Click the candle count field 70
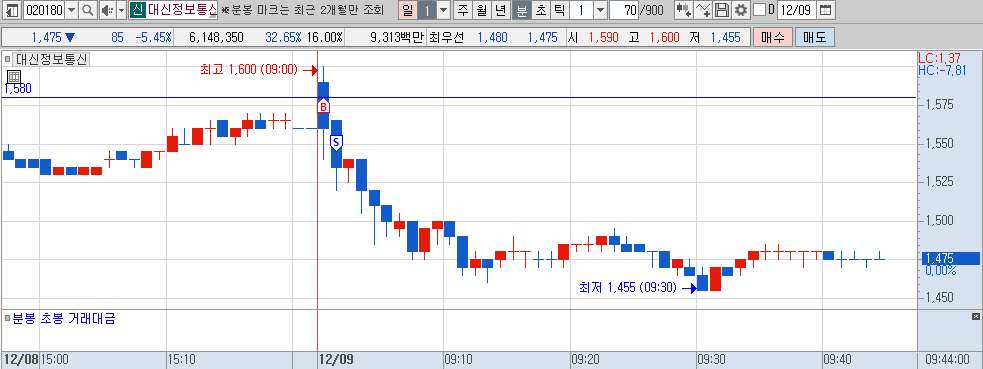This screenshot has width=983, height=369. tap(624, 10)
